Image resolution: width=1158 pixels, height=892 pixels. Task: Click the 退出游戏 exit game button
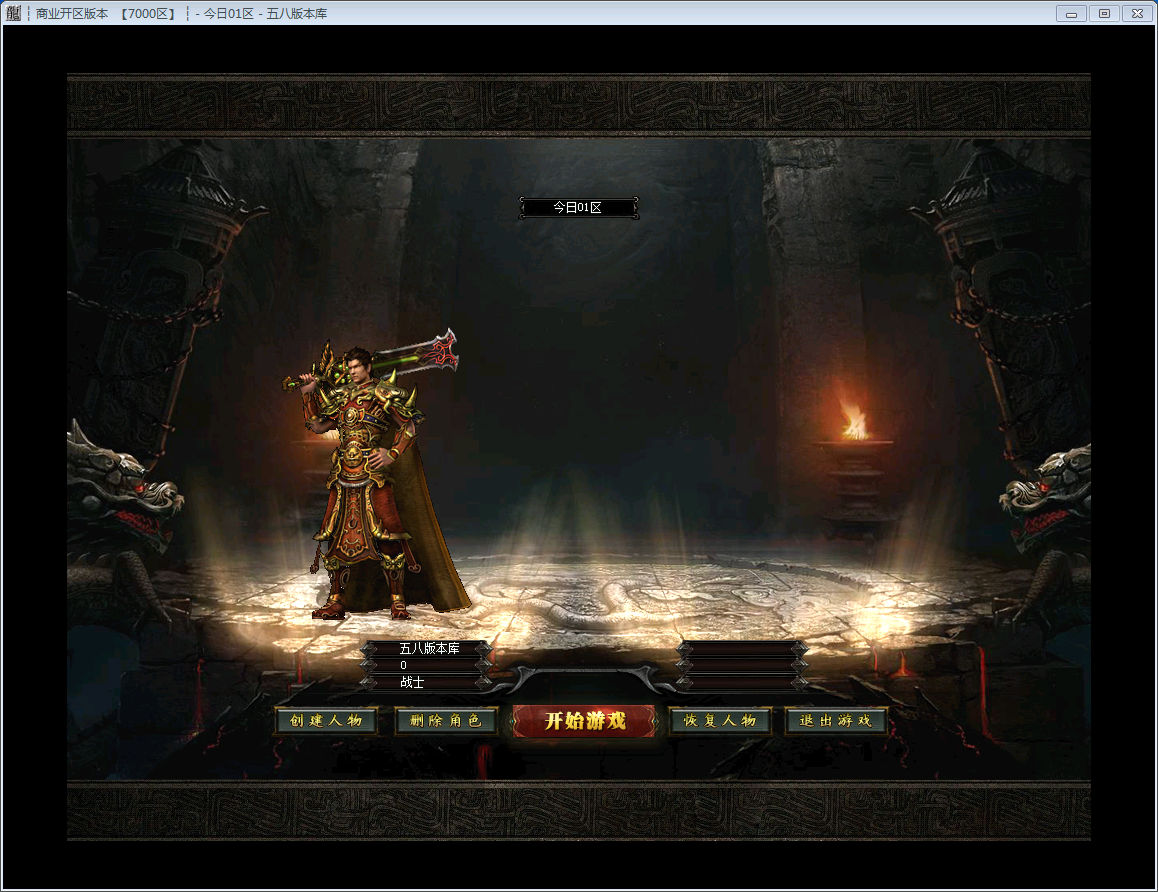pyautogui.click(x=835, y=721)
